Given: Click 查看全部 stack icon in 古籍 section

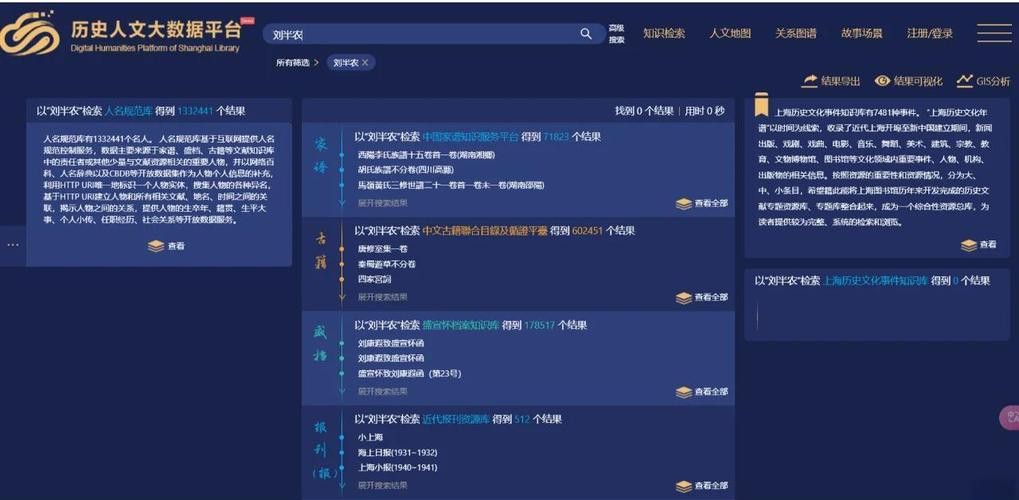Looking at the screenshot, I should tap(684, 297).
